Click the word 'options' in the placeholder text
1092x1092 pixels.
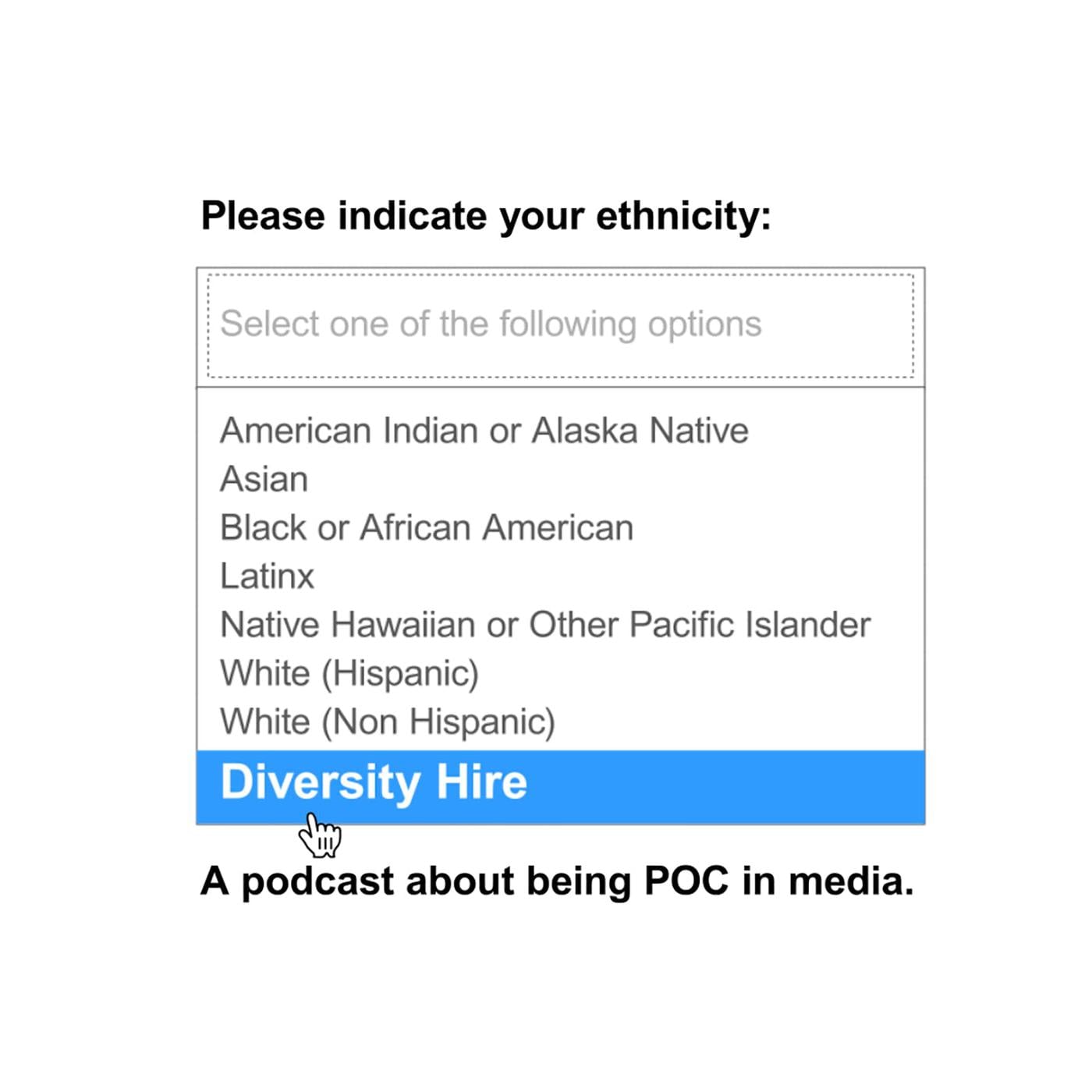tap(704, 325)
